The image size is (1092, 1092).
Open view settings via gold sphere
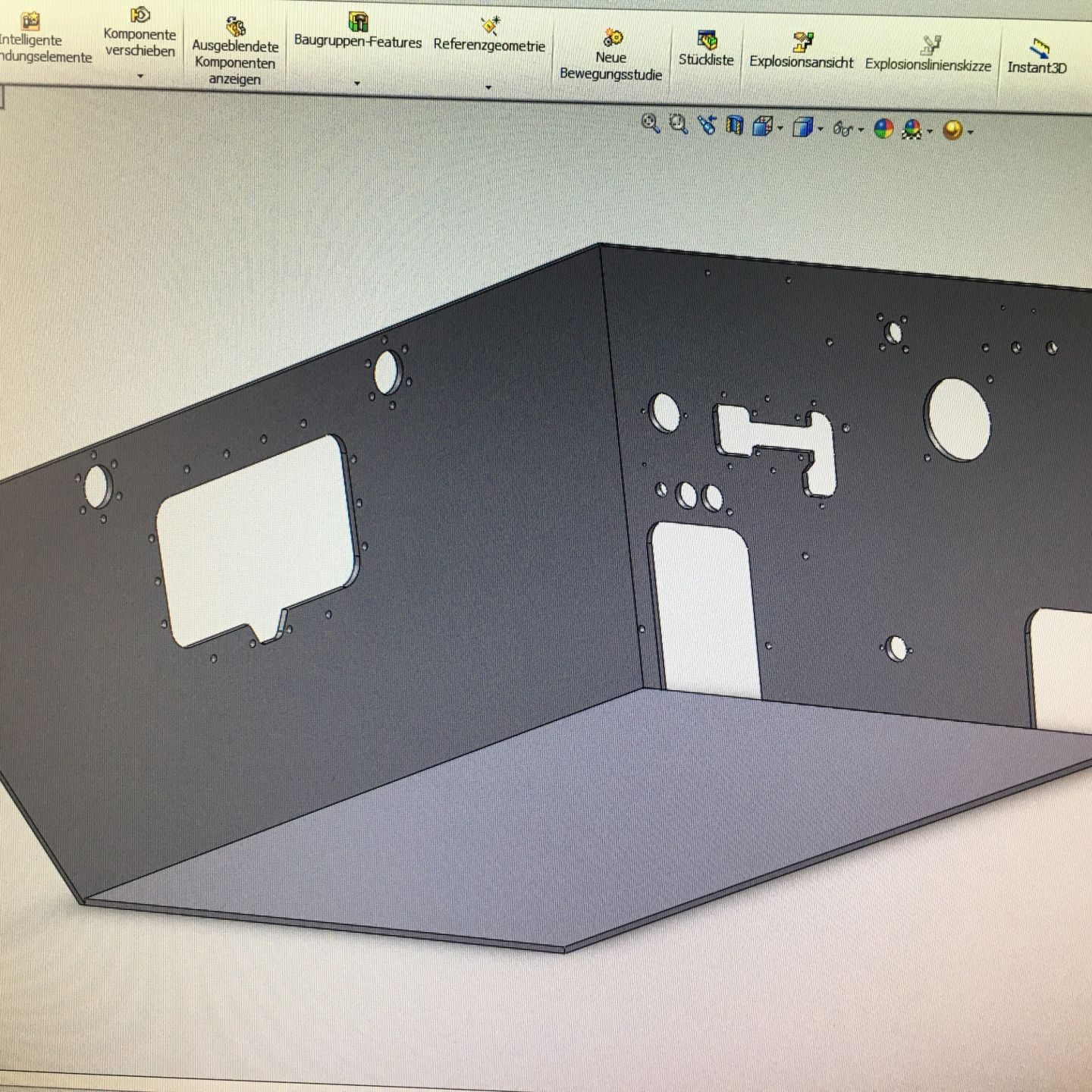coord(952,131)
